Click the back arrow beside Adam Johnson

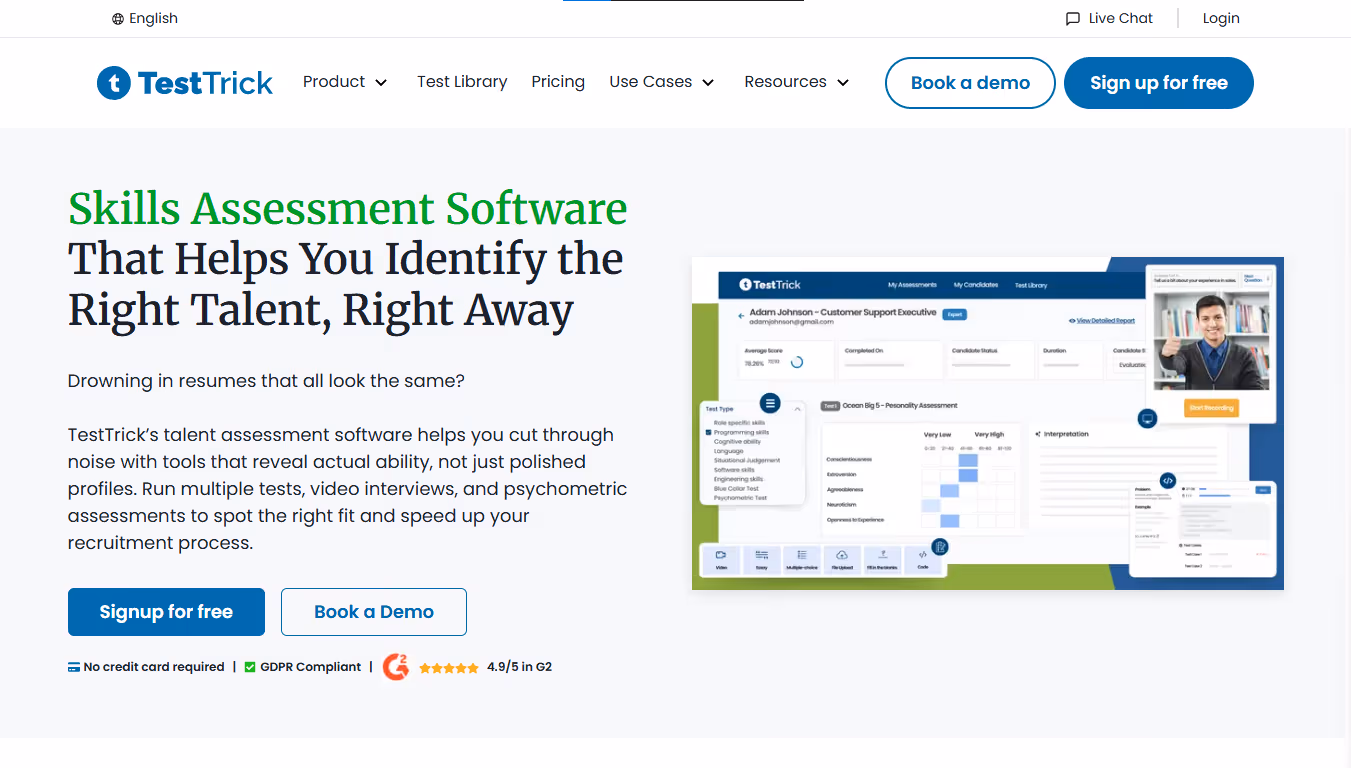pyautogui.click(x=740, y=316)
